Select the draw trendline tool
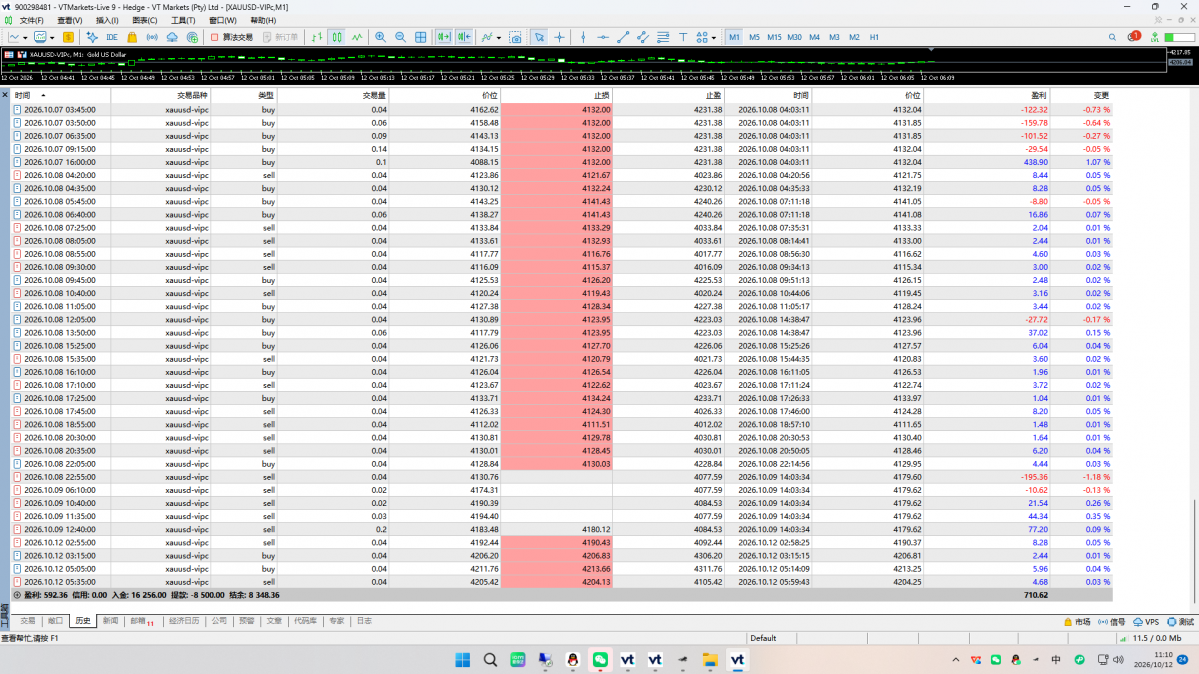Image resolution: width=1199 pixels, height=674 pixels. point(623,37)
